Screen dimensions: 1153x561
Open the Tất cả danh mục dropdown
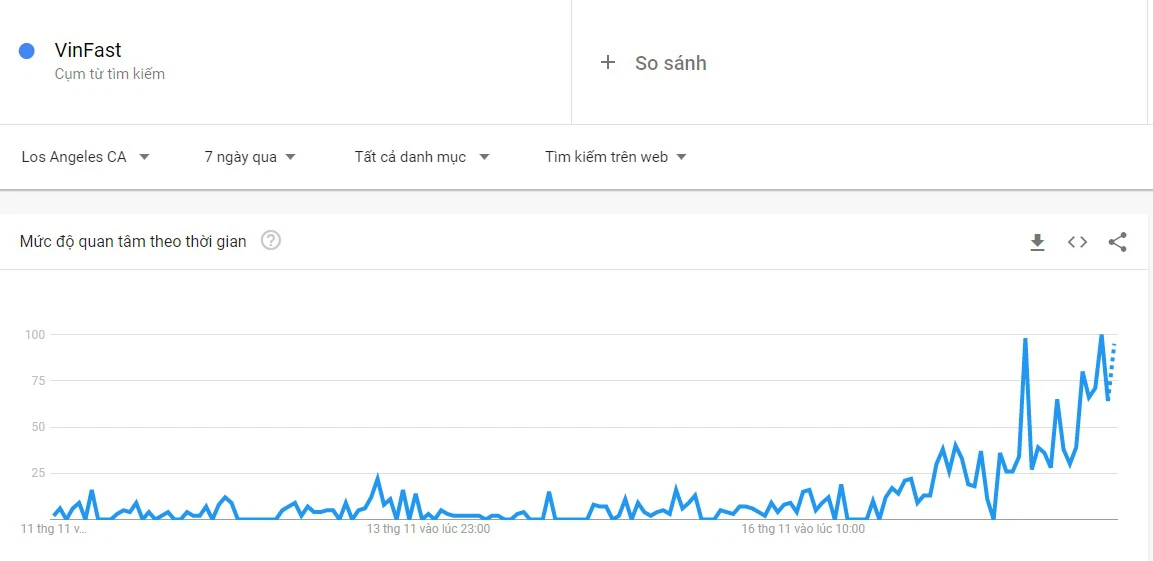click(422, 157)
